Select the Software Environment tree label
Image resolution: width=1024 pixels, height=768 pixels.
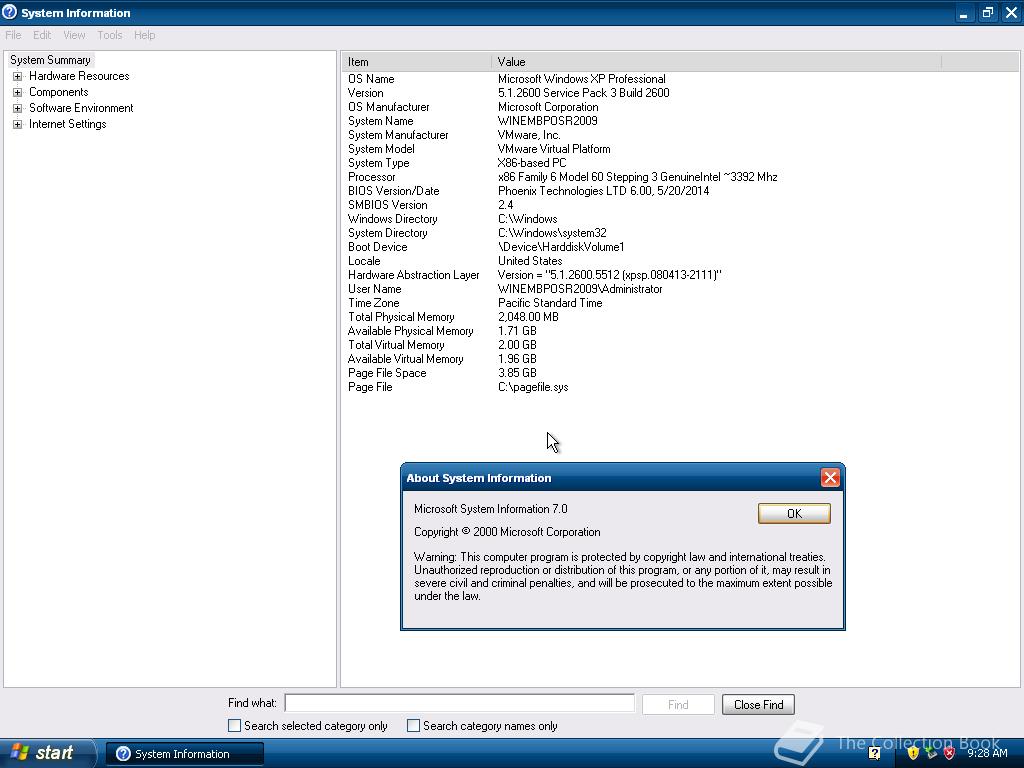[x=81, y=108]
